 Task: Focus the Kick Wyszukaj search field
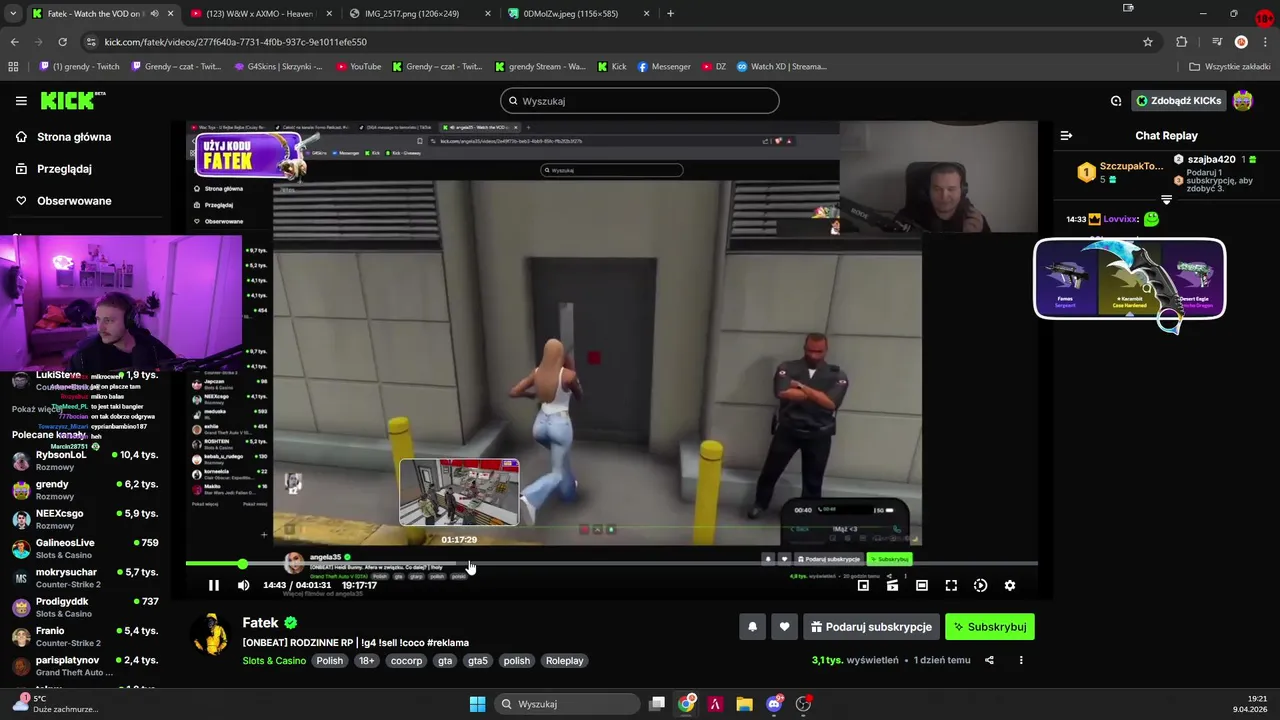pyautogui.click(x=640, y=101)
